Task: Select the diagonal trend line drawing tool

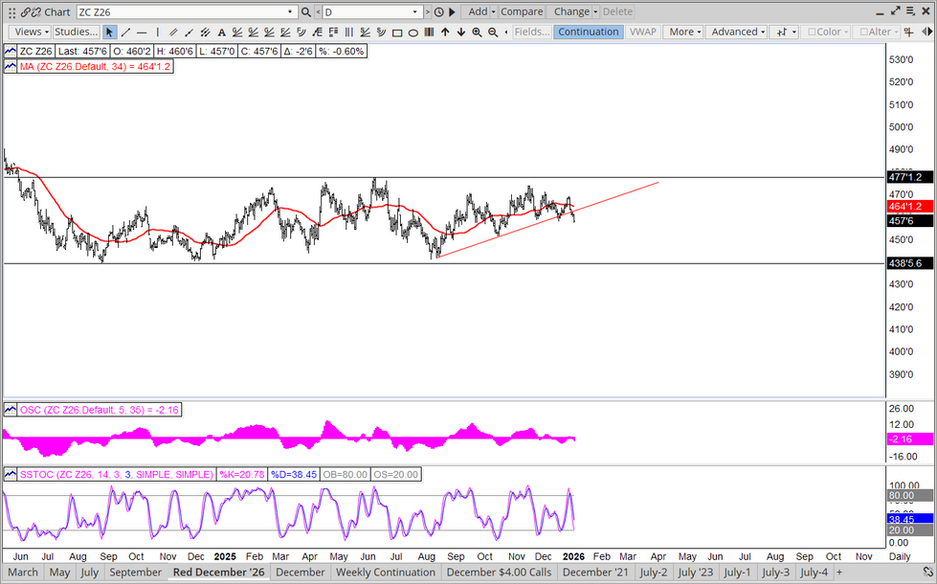Action: pos(125,32)
